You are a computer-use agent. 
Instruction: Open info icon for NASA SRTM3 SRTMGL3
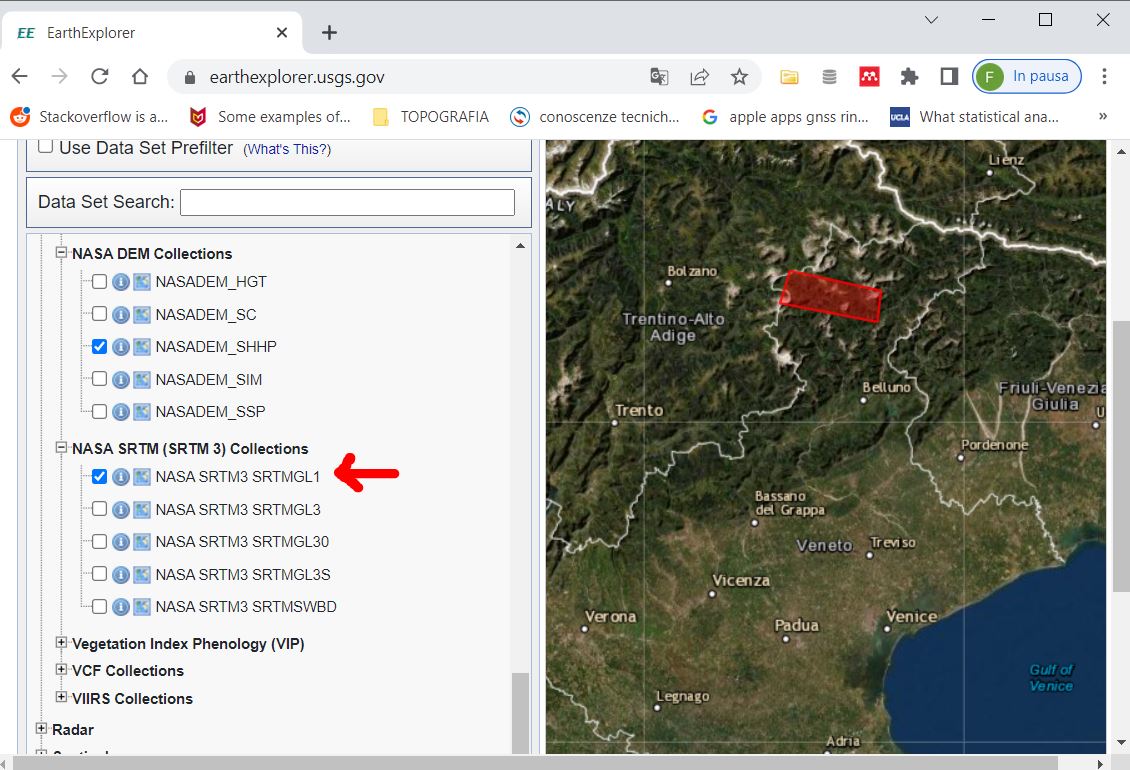pos(121,510)
